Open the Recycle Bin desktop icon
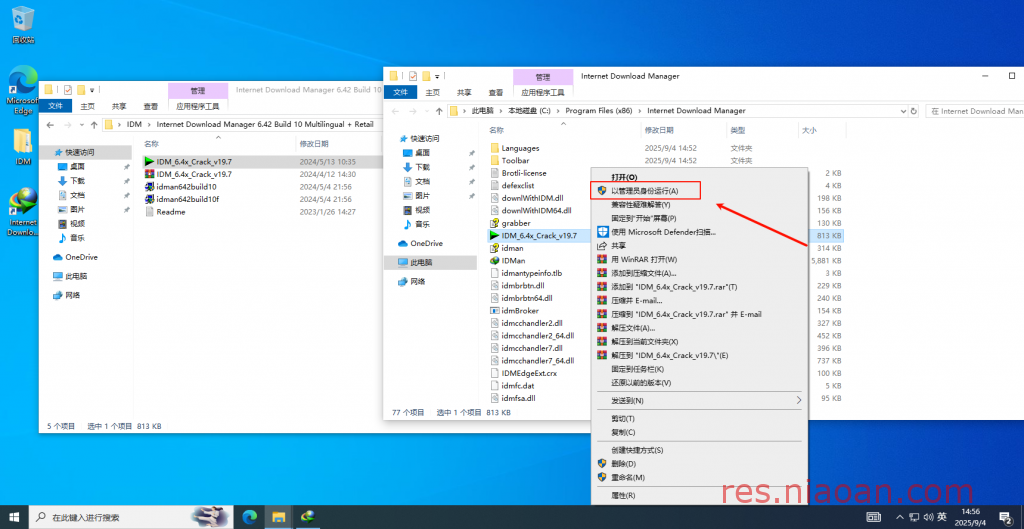The image size is (1024, 529). tap(23, 26)
